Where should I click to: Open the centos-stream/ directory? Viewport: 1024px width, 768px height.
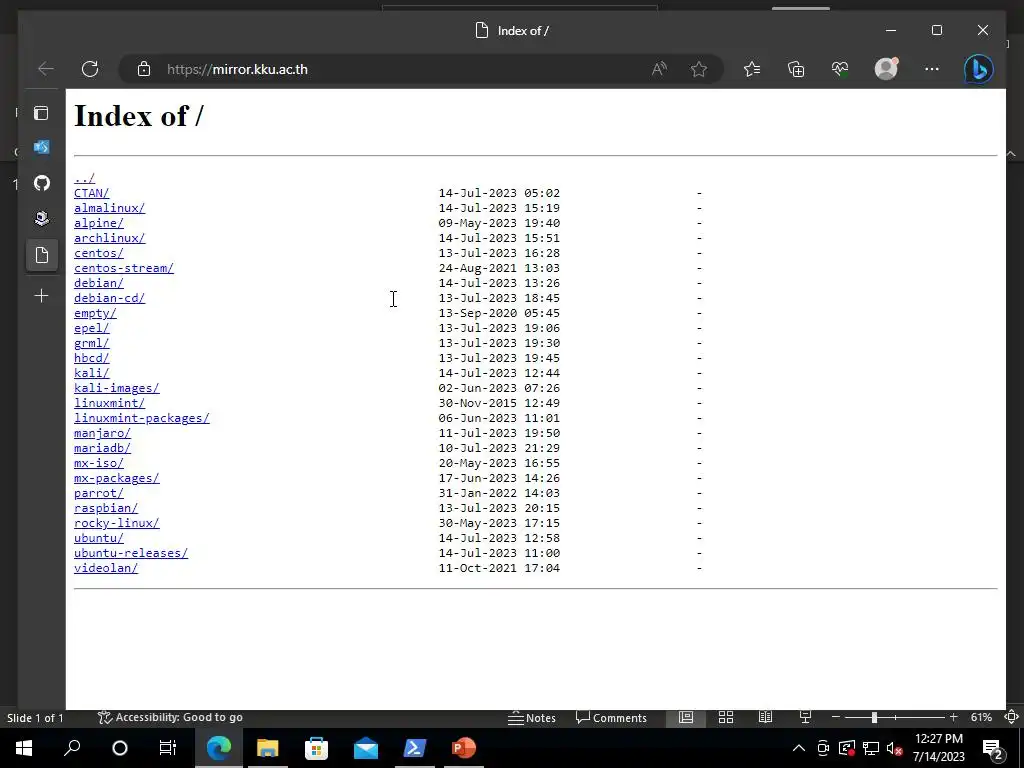(123, 268)
